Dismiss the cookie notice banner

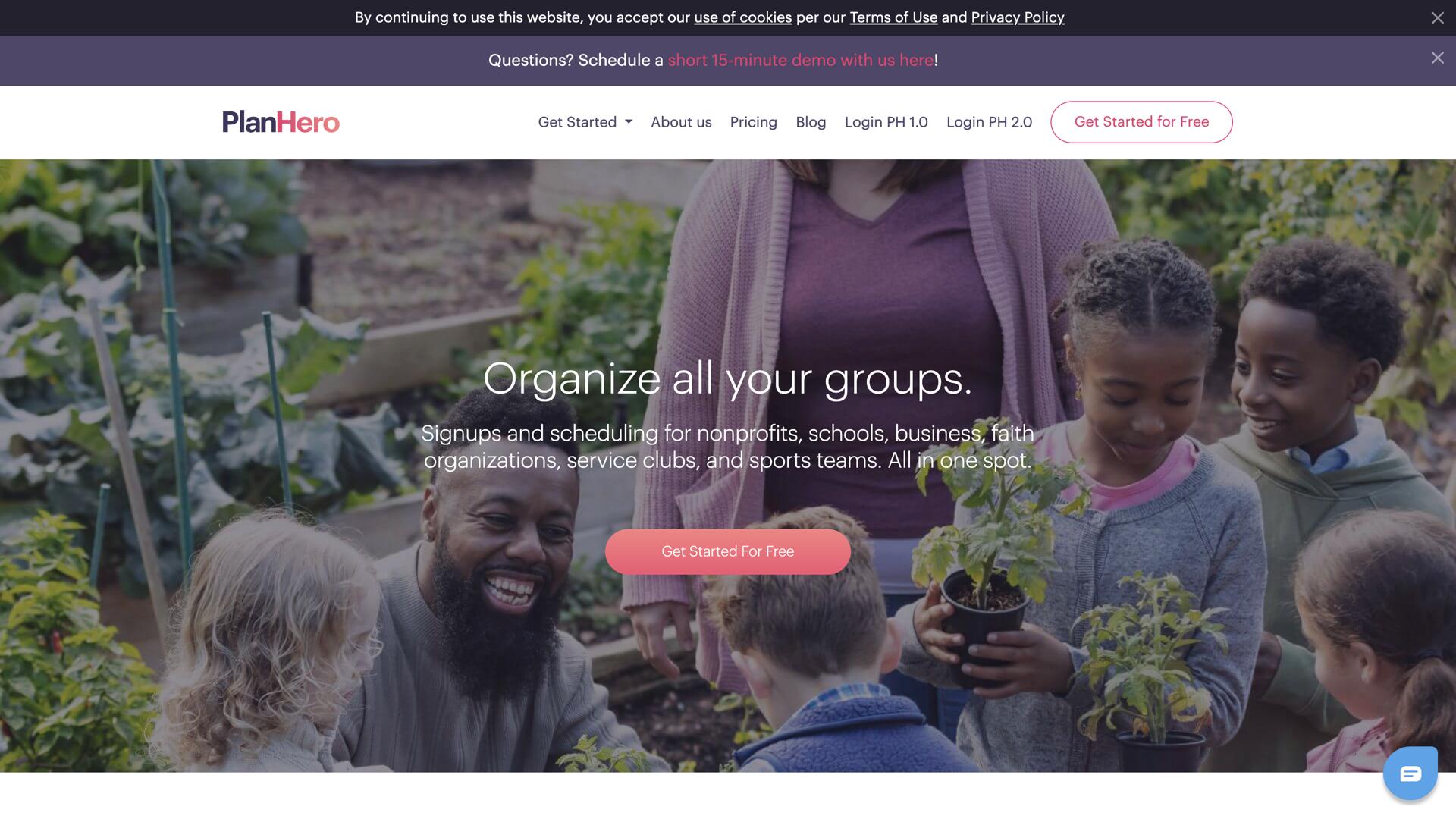click(x=1437, y=17)
